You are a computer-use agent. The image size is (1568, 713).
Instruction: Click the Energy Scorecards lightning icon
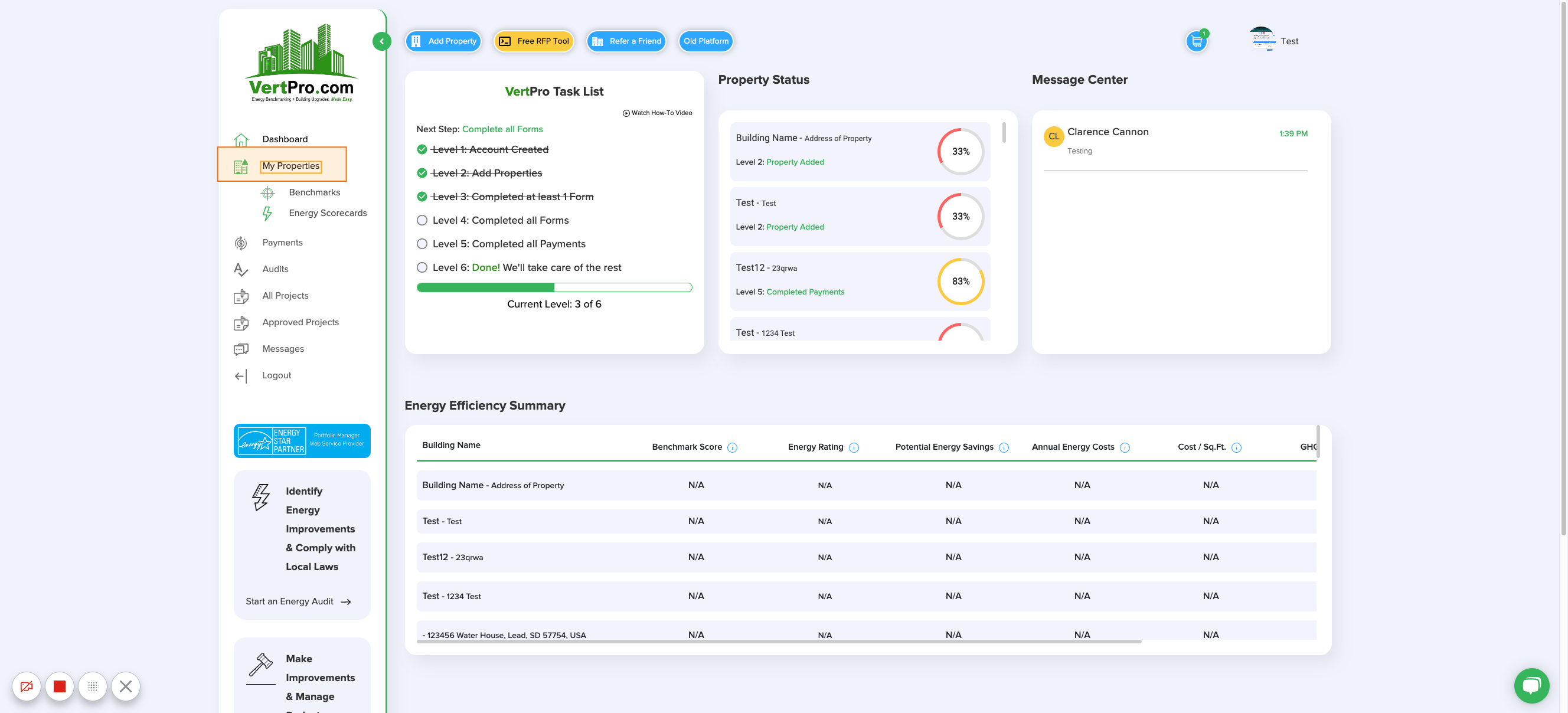pyautogui.click(x=267, y=214)
